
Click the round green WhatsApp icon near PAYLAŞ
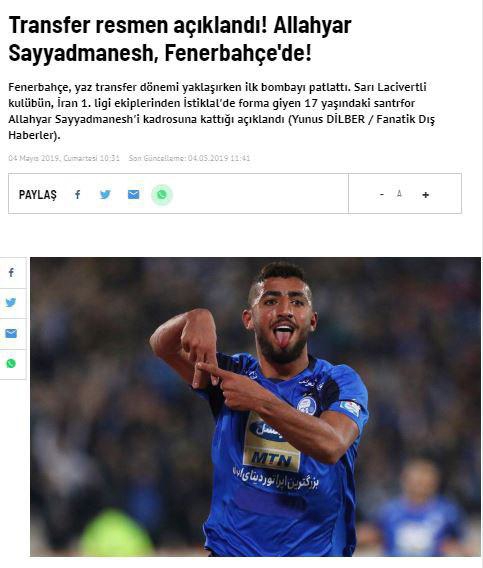tap(162, 195)
